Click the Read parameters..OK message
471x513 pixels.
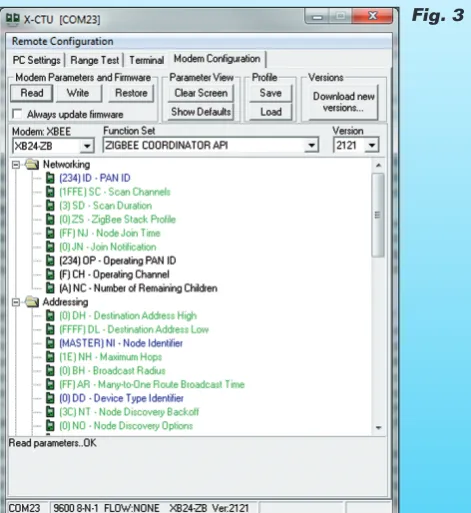[x=52, y=443]
